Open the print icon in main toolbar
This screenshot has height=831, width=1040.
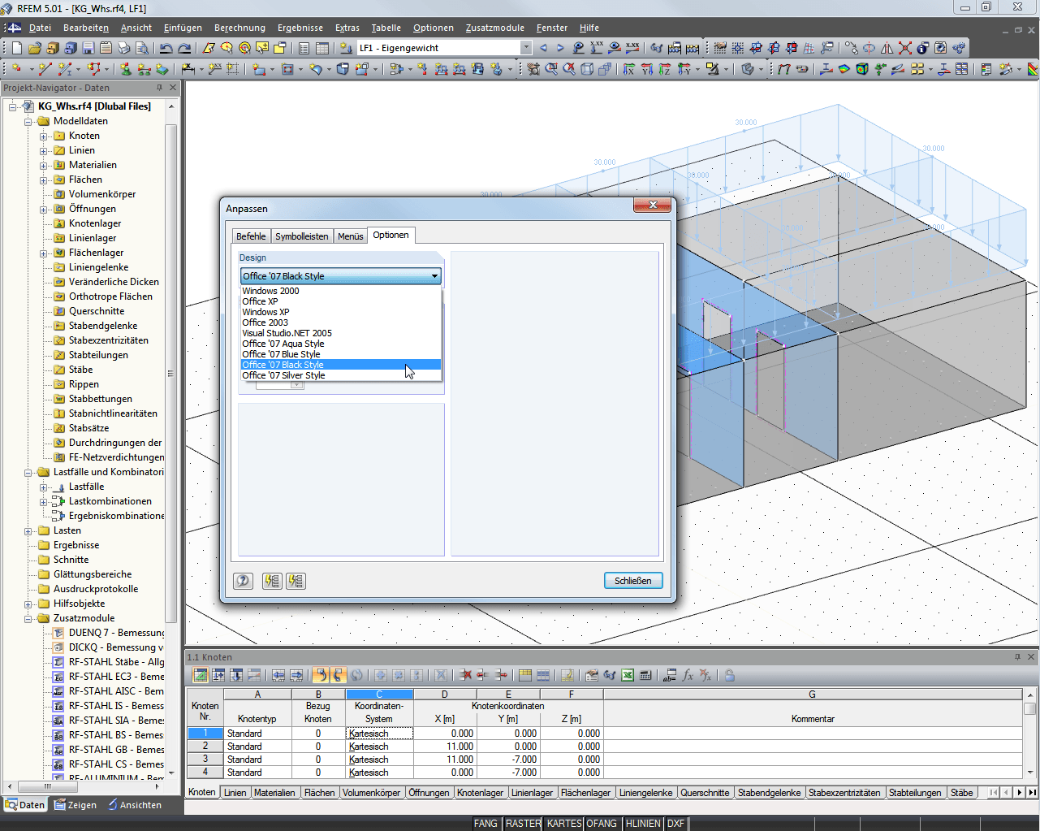click(x=124, y=48)
